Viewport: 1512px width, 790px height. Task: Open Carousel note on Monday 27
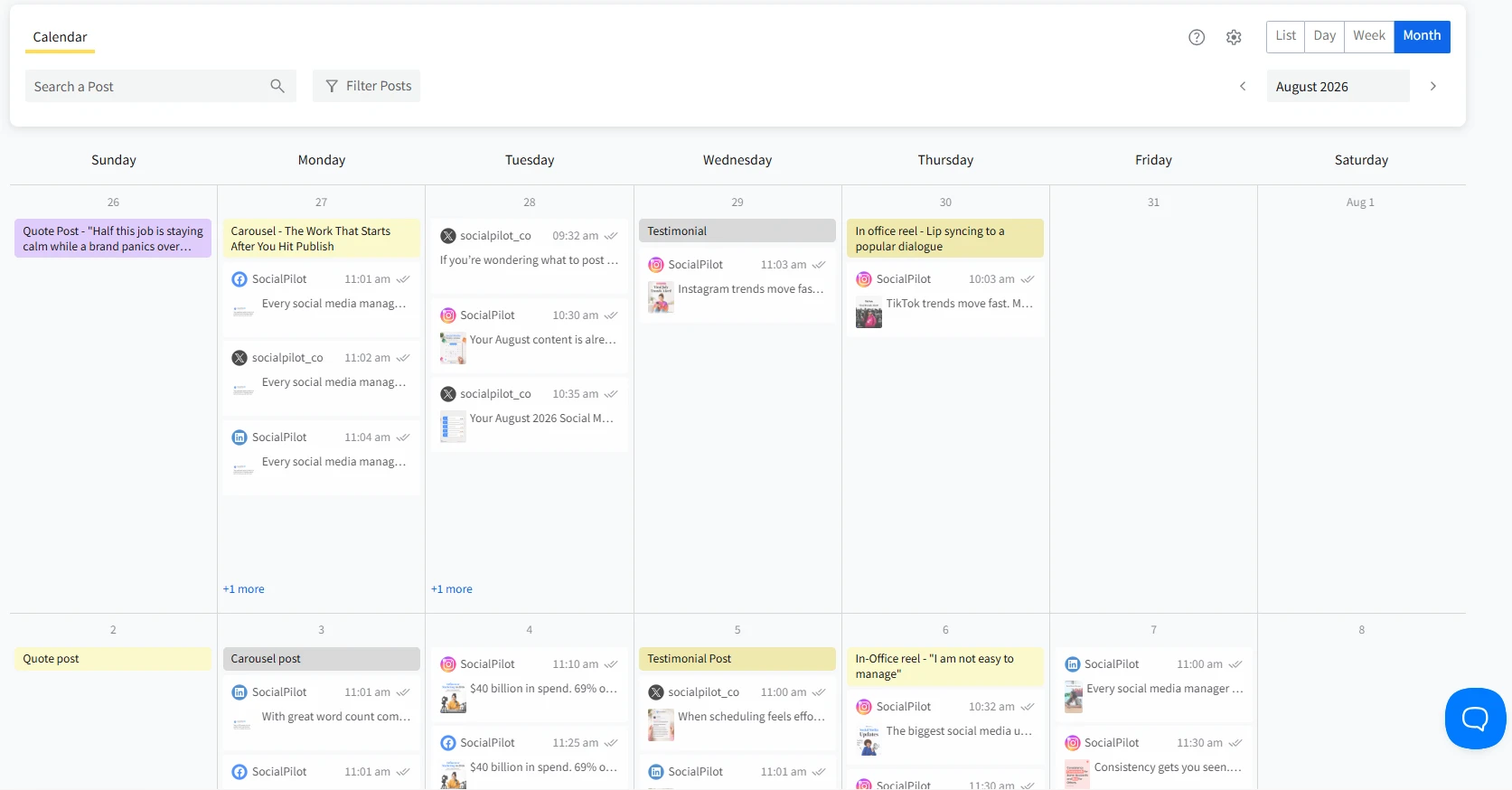point(321,239)
